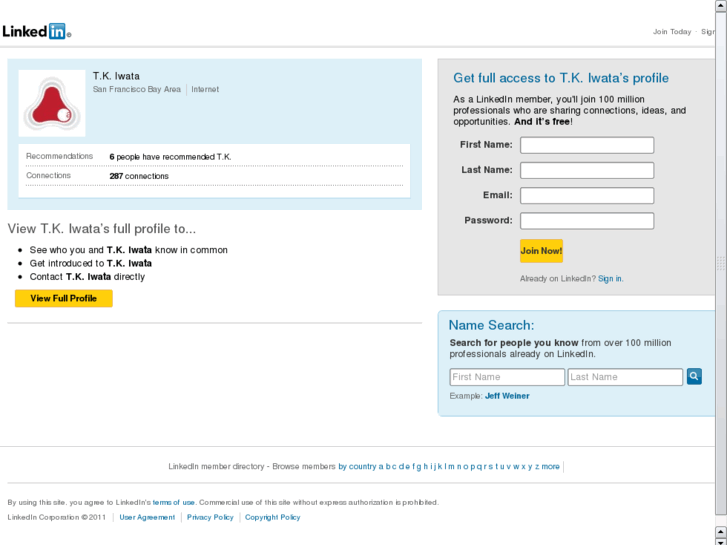Image resolution: width=727 pixels, height=545 pixels.
Task: Click the scrollbar up arrow at top
Action: [x=721, y=6]
